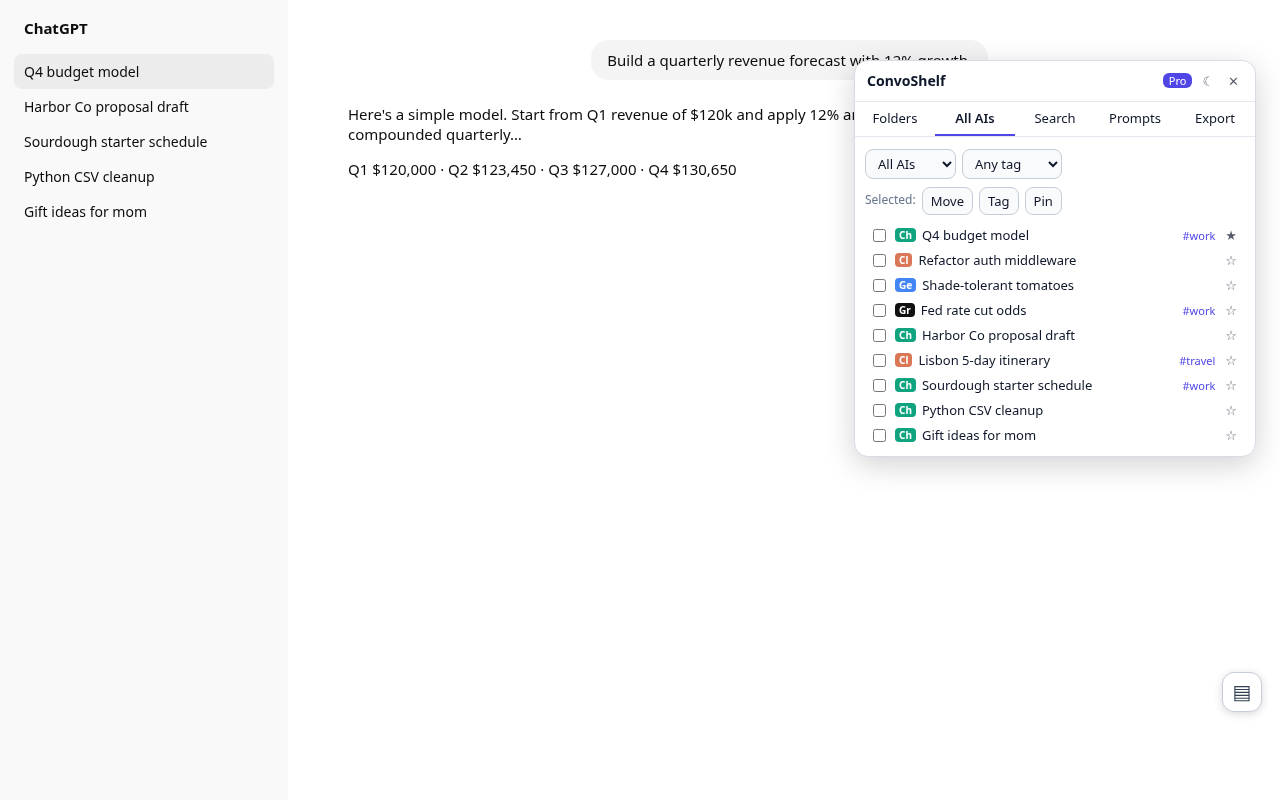
Task: Click #work tag on Q4 budget model
Action: 1199,236
